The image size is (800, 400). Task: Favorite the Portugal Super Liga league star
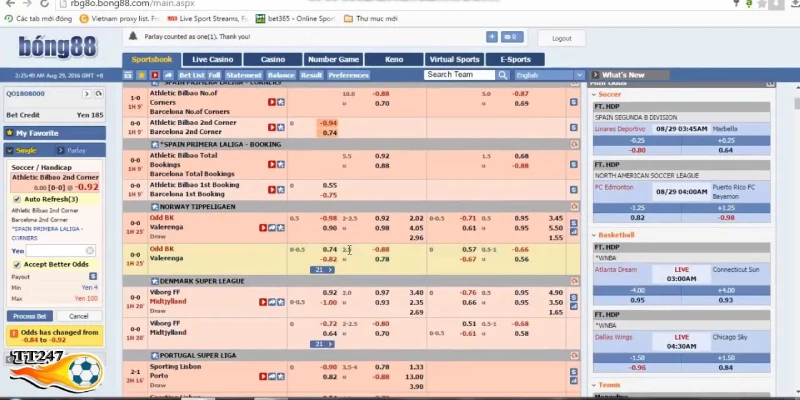(x=155, y=355)
